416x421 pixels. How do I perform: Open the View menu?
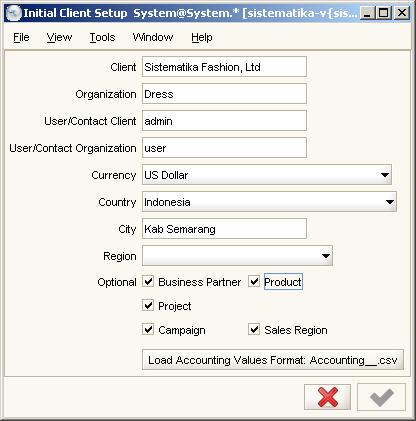pyautogui.click(x=59, y=37)
